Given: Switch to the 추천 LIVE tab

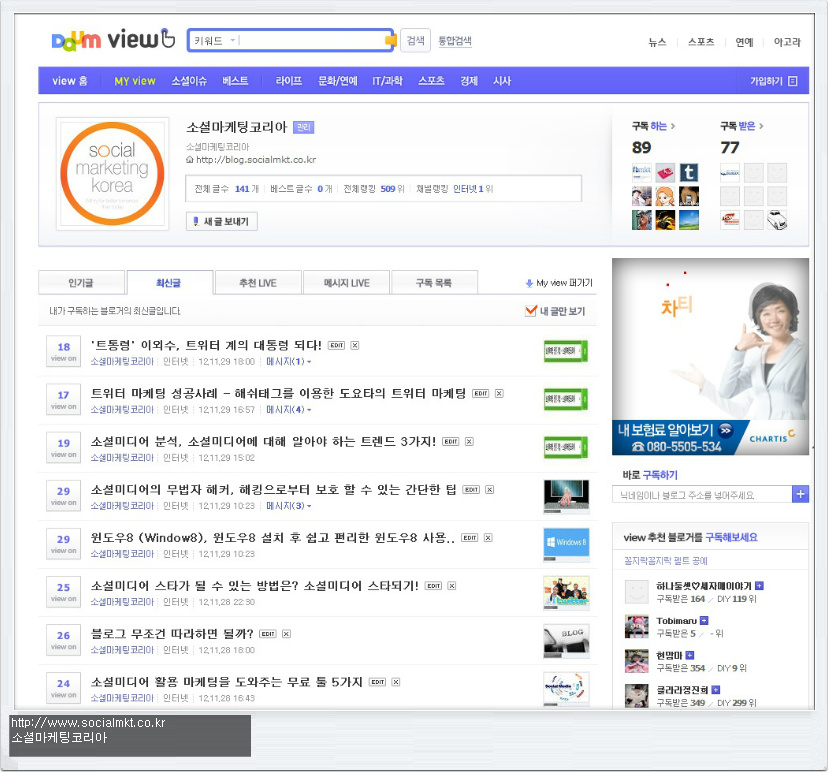Looking at the screenshot, I should coord(258,283).
